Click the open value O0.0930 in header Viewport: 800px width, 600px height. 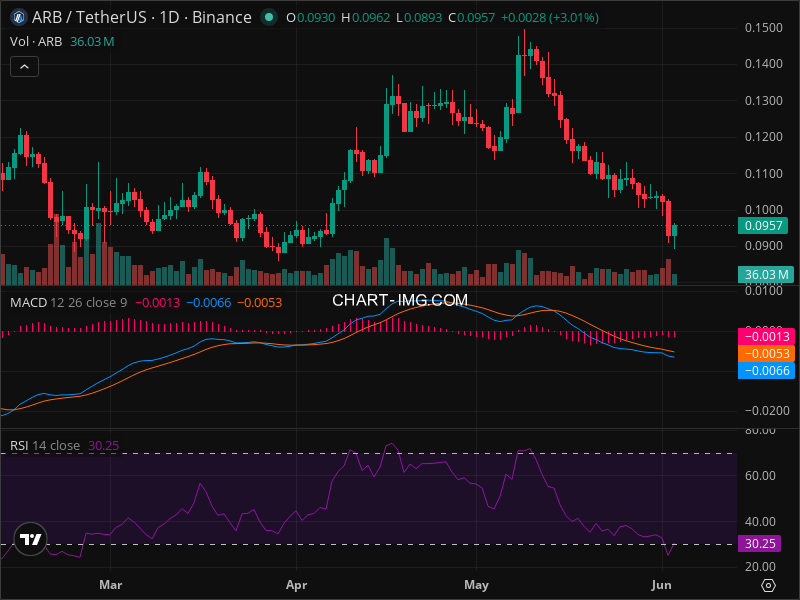(310, 17)
